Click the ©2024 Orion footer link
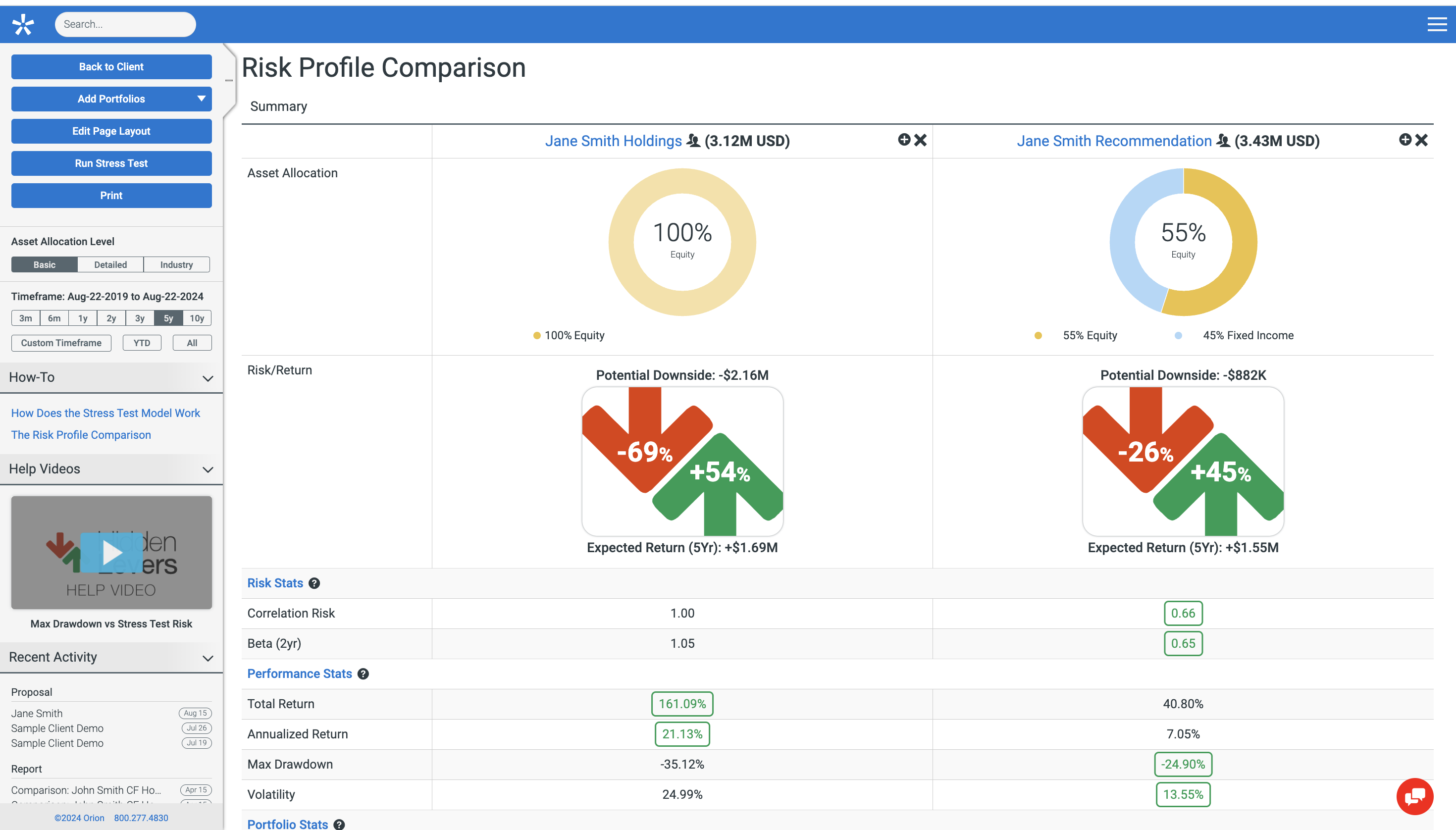Viewport: 1456px width, 830px height. point(79,818)
